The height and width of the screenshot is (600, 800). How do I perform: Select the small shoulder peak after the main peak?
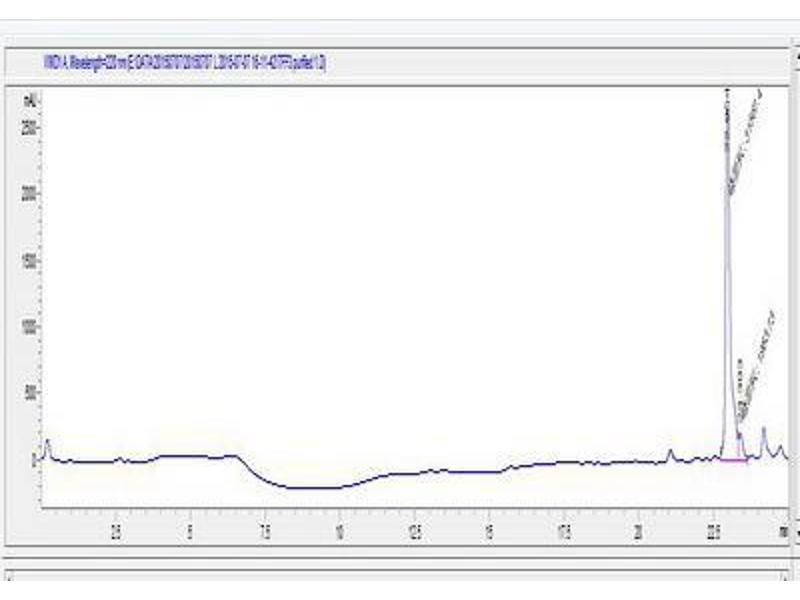pos(740,436)
